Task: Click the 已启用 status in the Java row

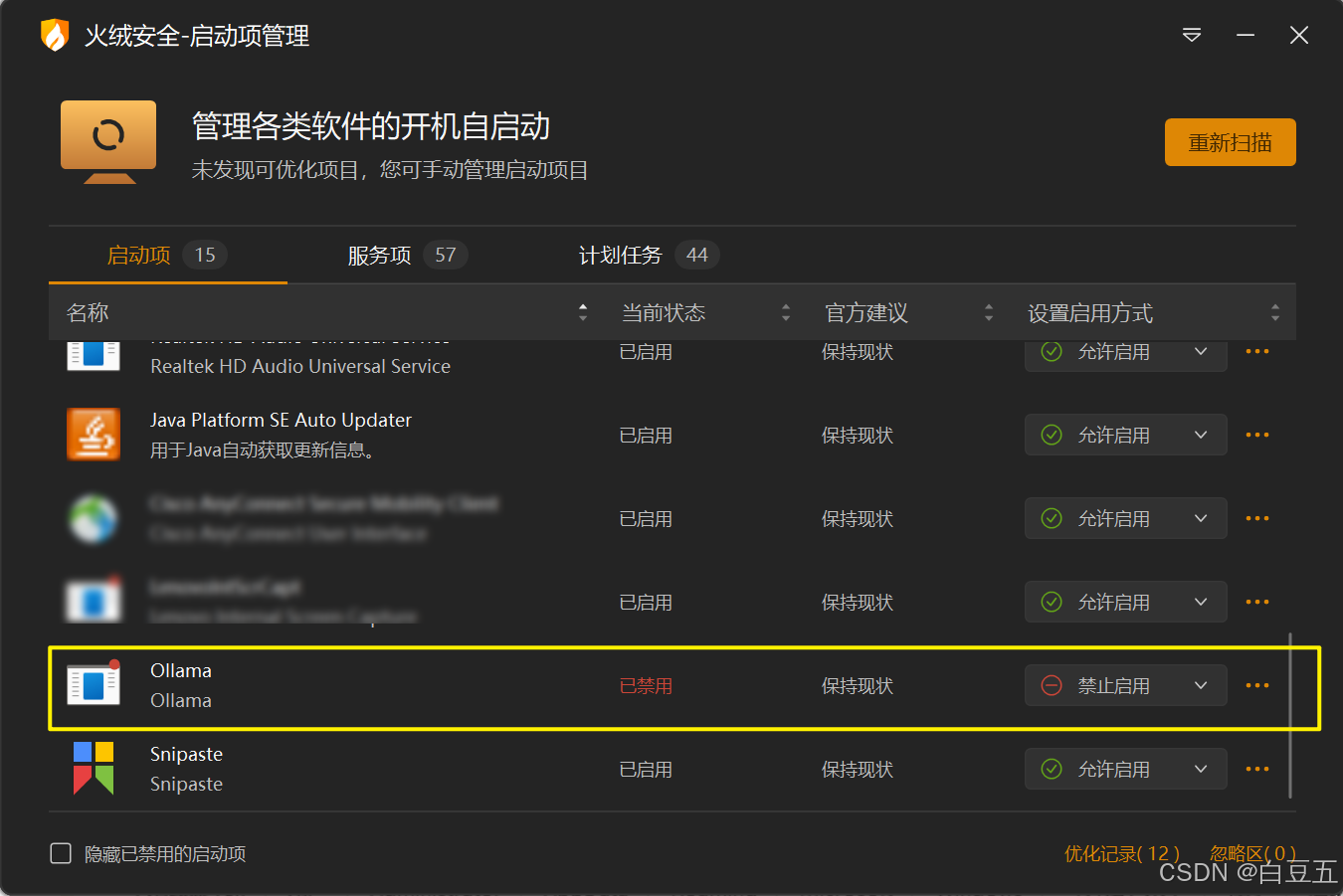Action: point(646,435)
